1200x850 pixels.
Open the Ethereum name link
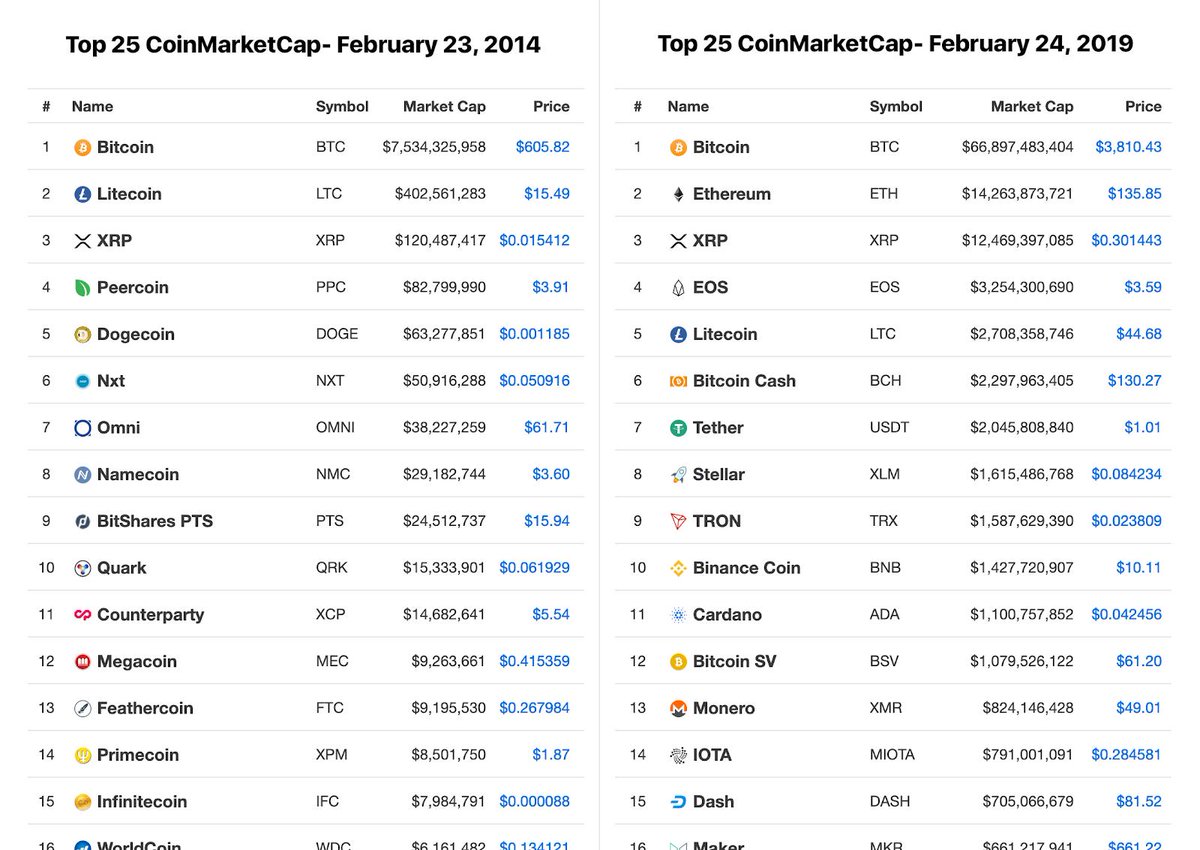[732, 194]
